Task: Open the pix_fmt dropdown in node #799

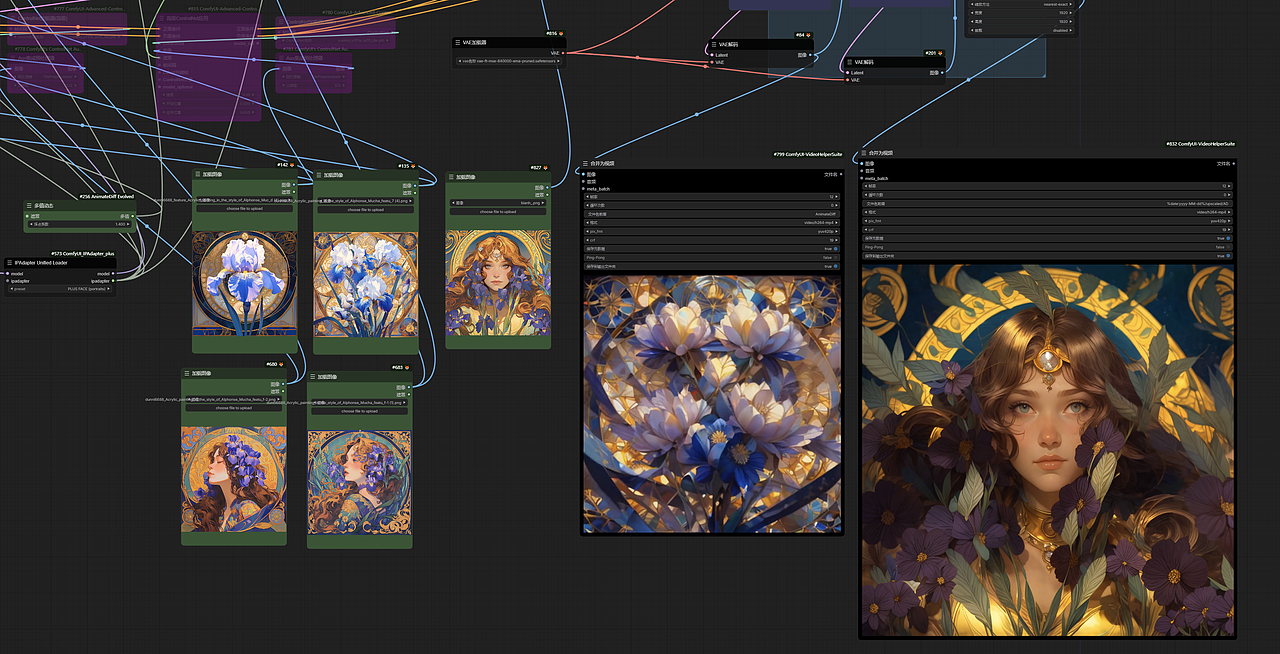Action: click(711, 231)
